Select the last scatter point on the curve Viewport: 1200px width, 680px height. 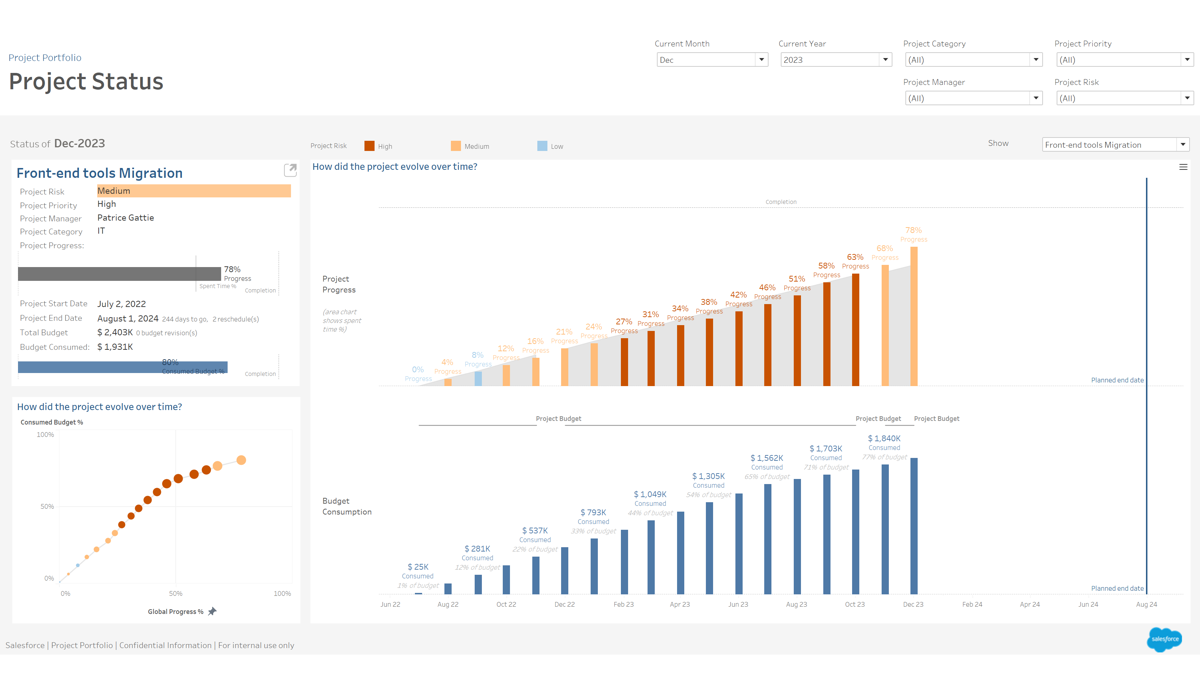(241, 460)
